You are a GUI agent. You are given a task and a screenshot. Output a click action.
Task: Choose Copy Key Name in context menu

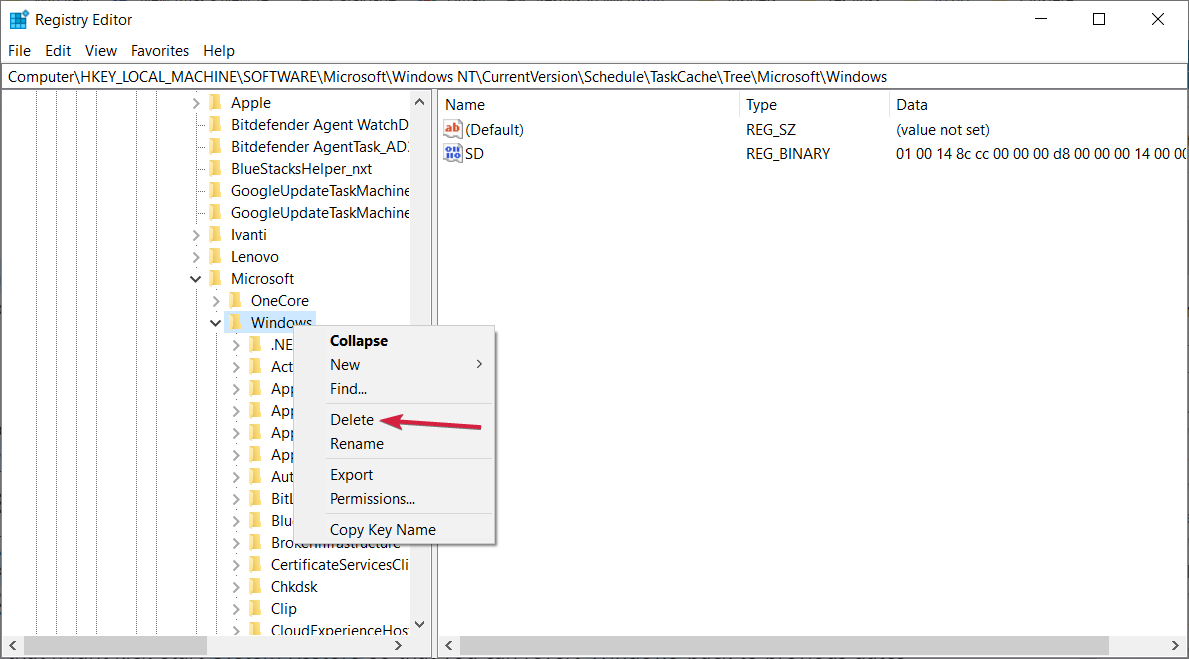pyautogui.click(x=394, y=529)
